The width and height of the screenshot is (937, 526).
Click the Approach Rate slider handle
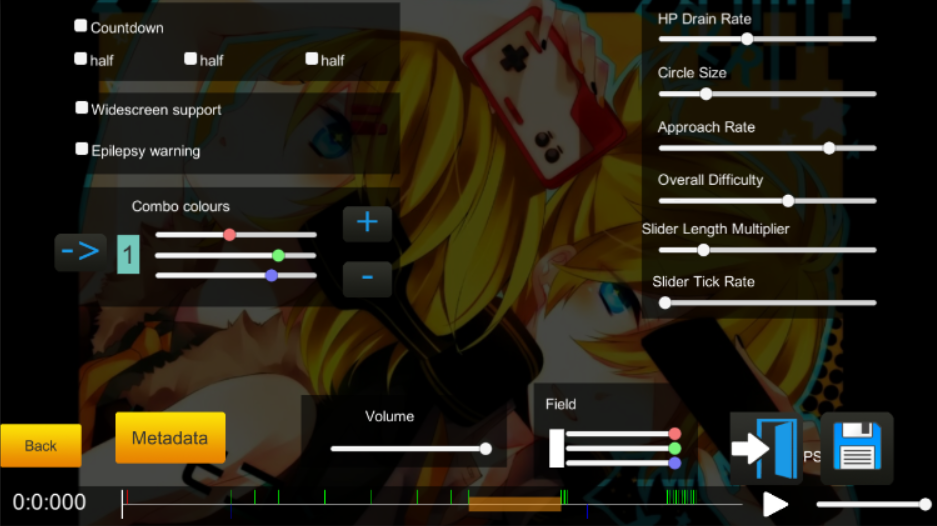829,148
